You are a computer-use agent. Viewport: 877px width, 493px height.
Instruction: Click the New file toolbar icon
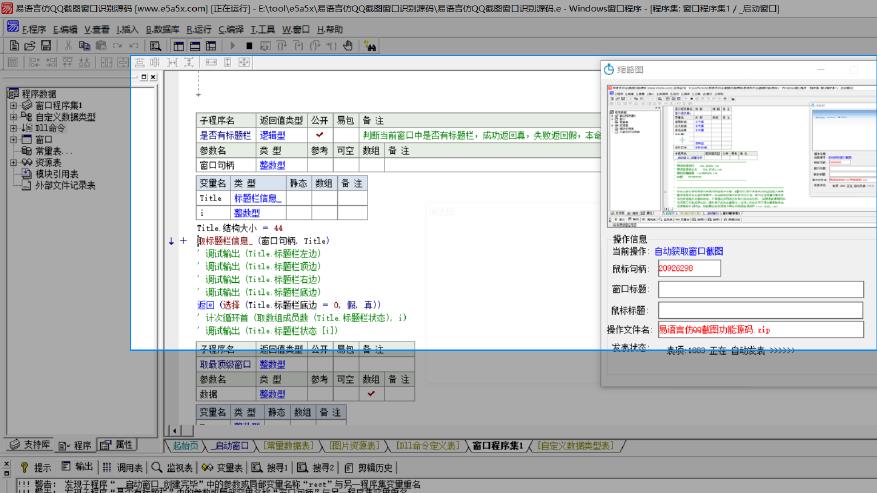[15, 45]
